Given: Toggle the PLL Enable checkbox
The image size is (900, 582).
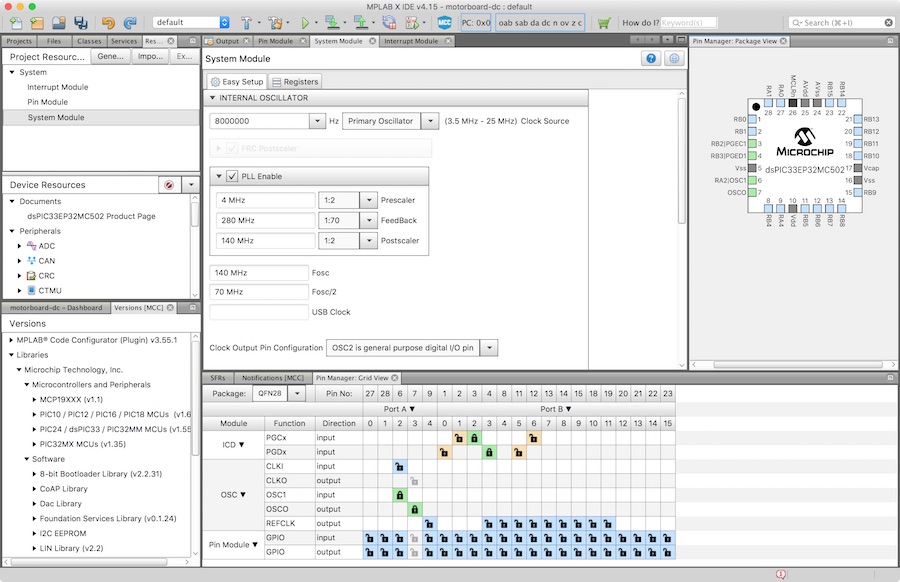Looking at the screenshot, I should [232, 176].
